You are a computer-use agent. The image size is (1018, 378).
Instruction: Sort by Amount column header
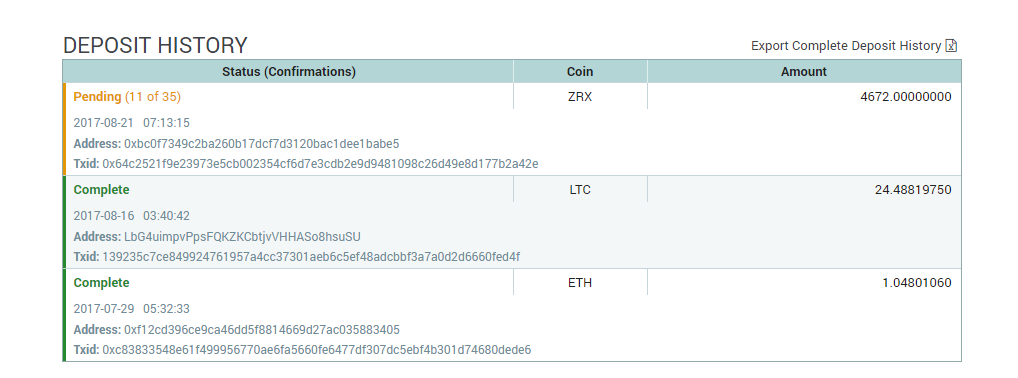coord(804,71)
